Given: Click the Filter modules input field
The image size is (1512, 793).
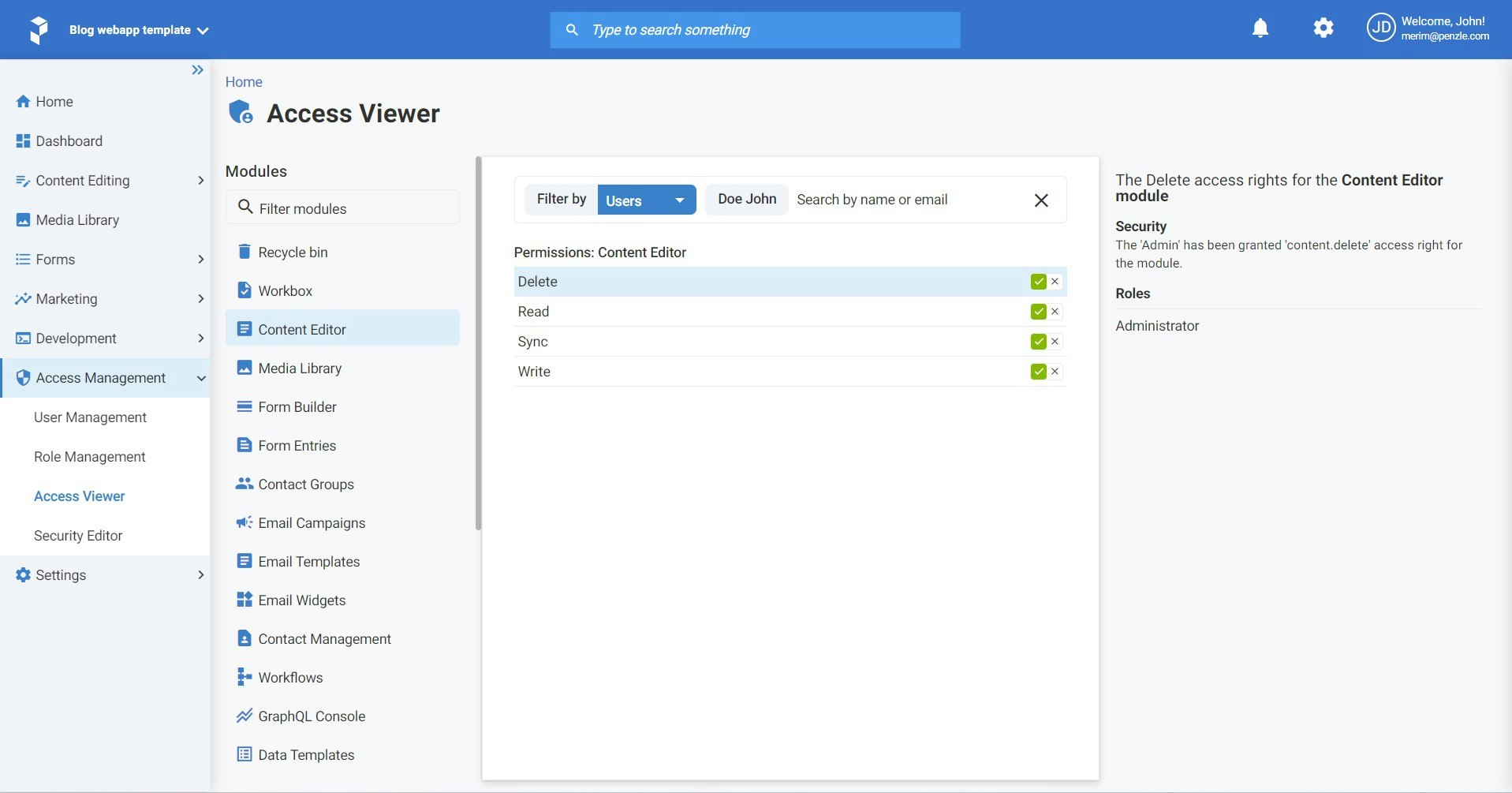Looking at the screenshot, I should click(x=342, y=208).
